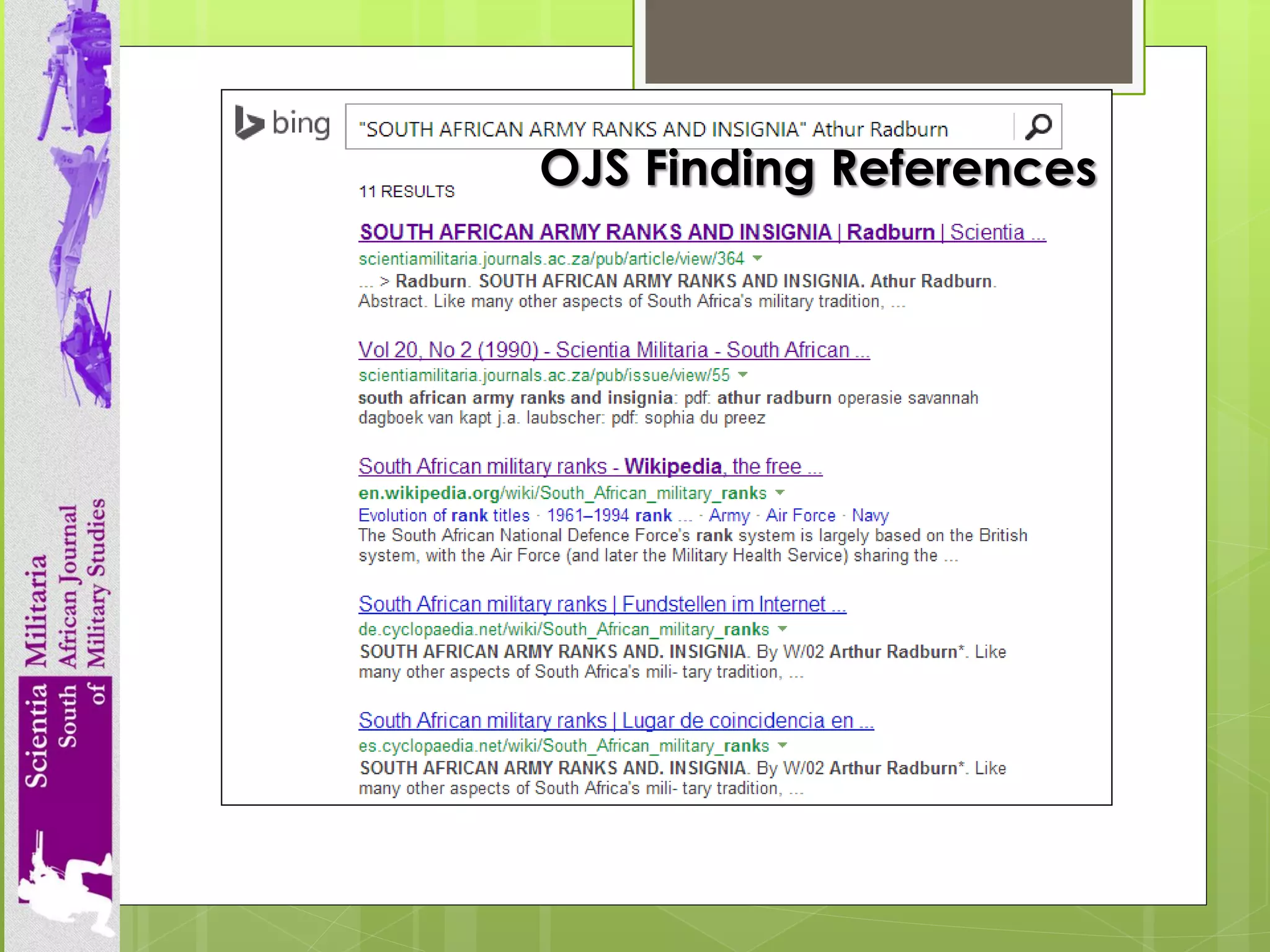1270x952 pixels.
Task: Expand dropdown arrow beside issue/view/55 URL
Action: (x=743, y=374)
